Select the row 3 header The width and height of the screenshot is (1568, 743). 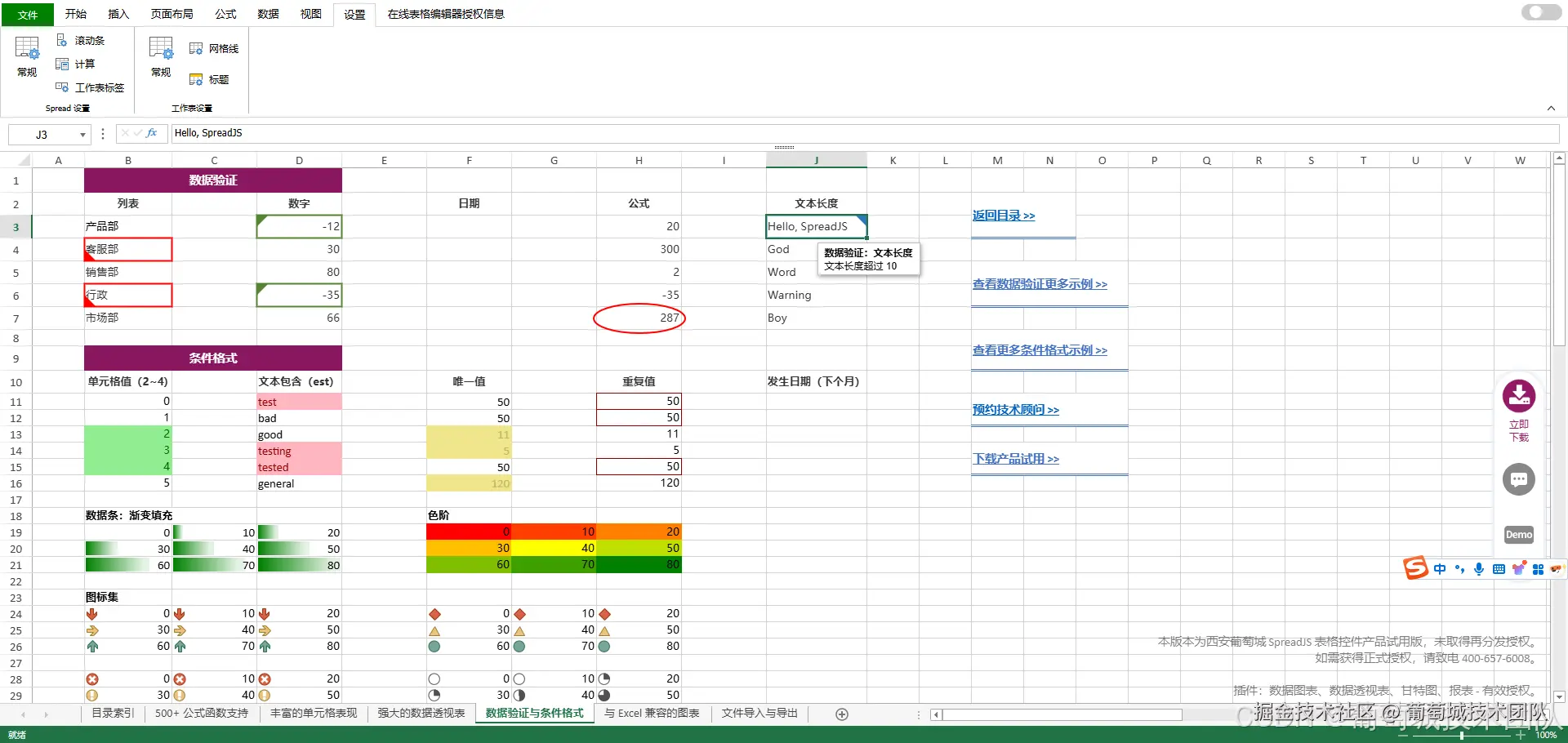click(16, 227)
